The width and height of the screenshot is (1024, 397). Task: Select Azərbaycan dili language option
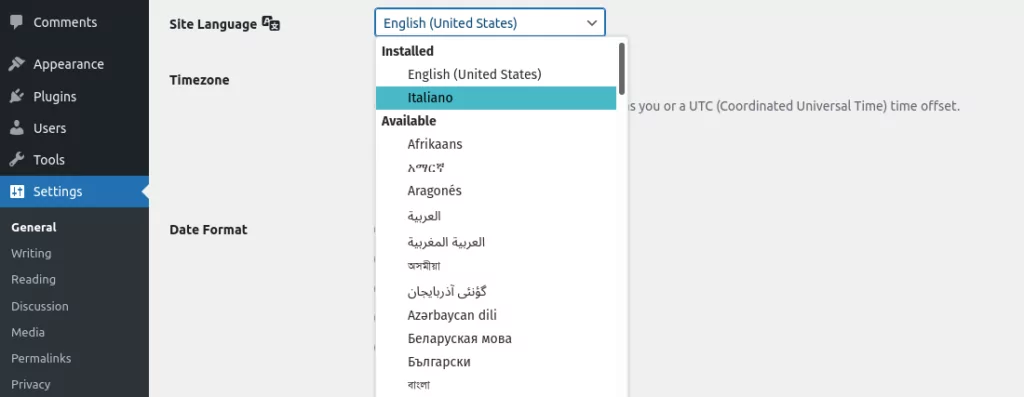(496, 315)
